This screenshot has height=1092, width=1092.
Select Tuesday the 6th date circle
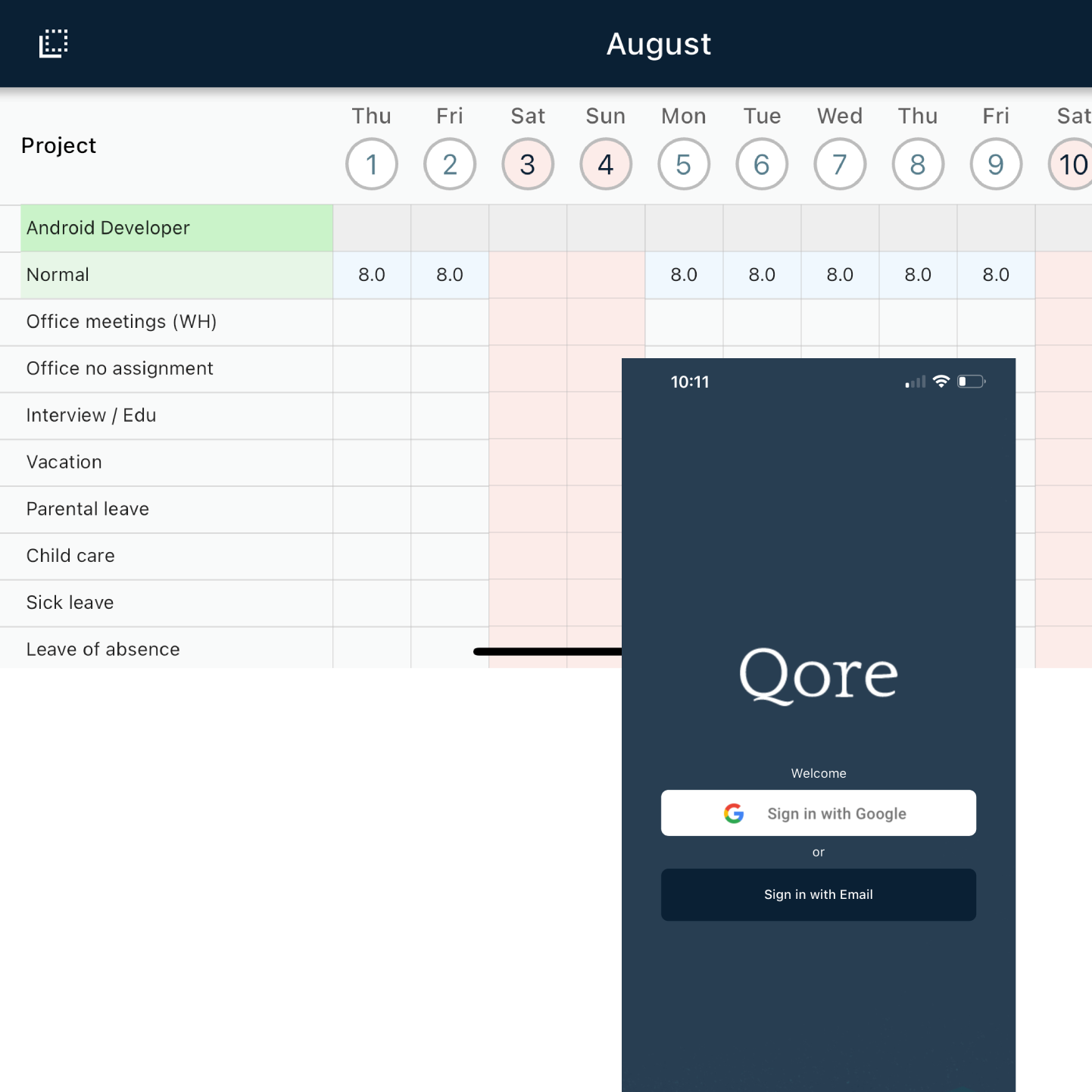tap(762, 164)
